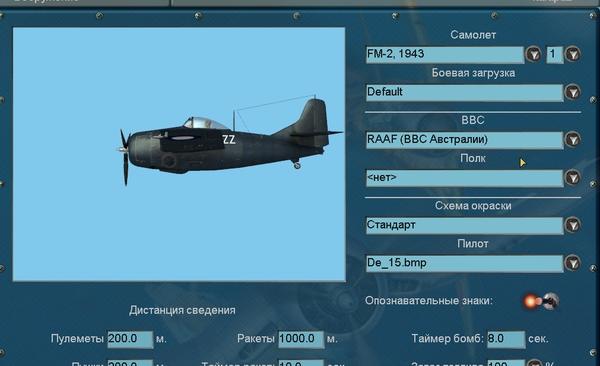Screen dimensions: 600x366
Task: Click the aircraft number field showing 1
Action: [x=555, y=55]
